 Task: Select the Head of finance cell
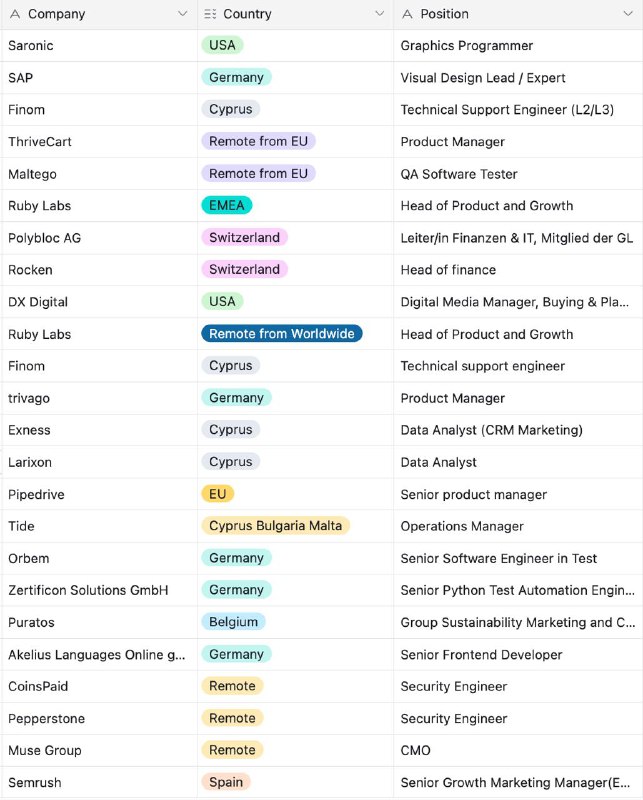click(518, 270)
